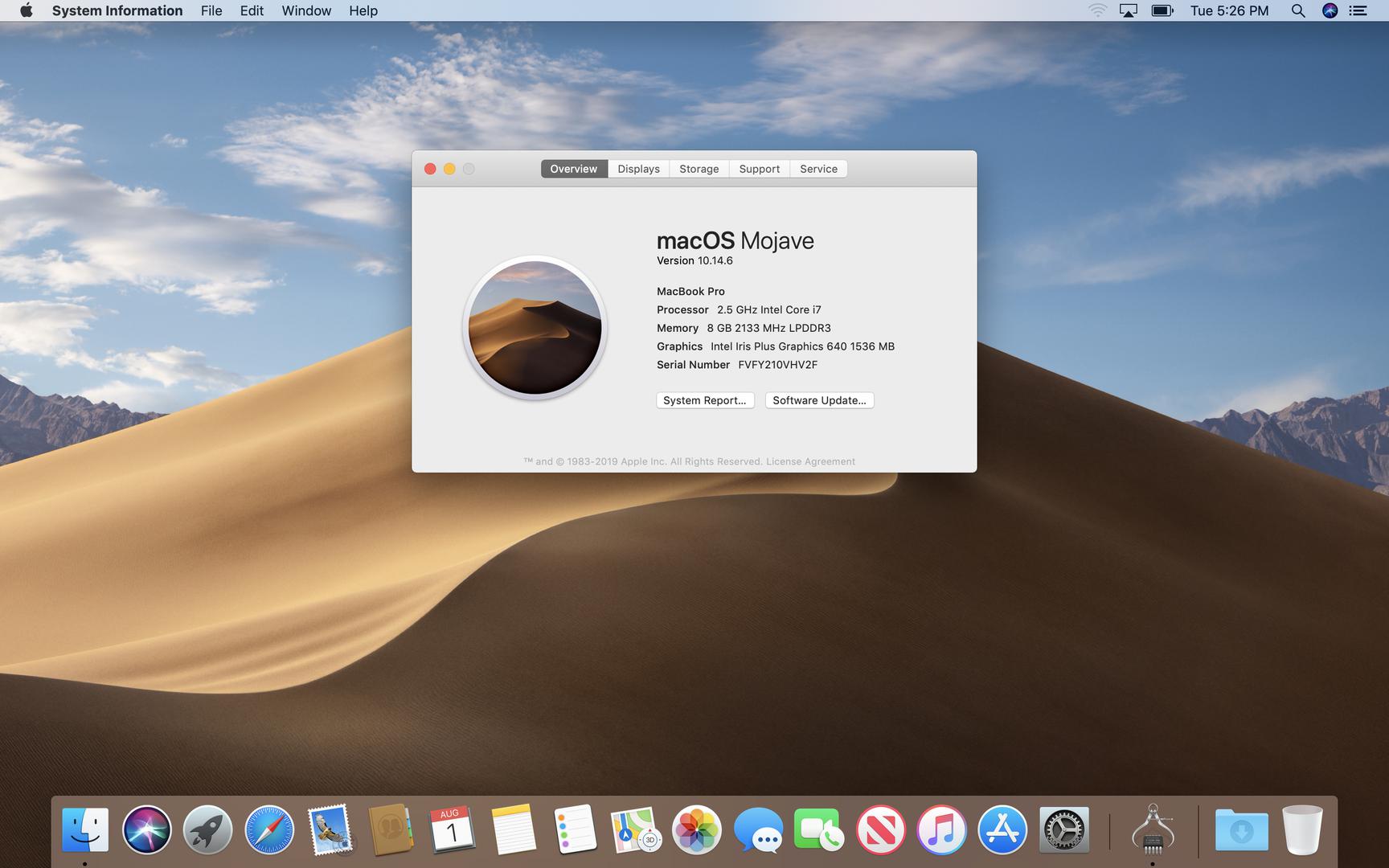Click the clock showing Tue 5:26 PM

1229,10
